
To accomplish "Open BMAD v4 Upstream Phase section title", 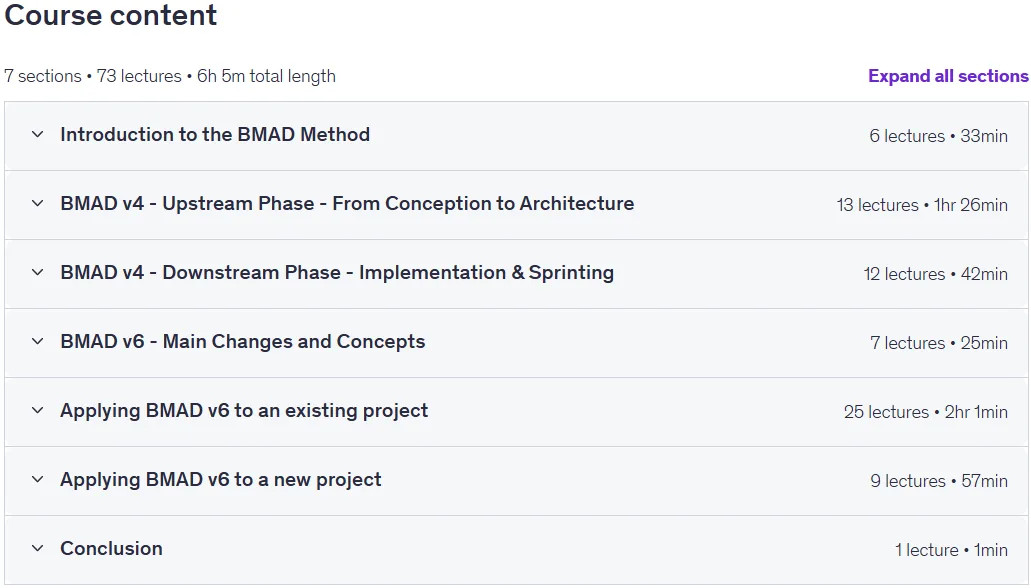I will pyautogui.click(x=347, y=204).
